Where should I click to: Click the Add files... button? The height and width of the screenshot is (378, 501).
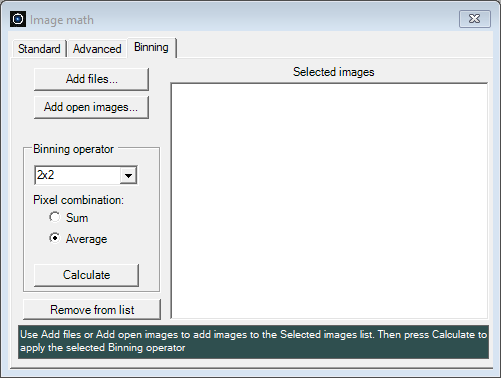pos(91,79)
